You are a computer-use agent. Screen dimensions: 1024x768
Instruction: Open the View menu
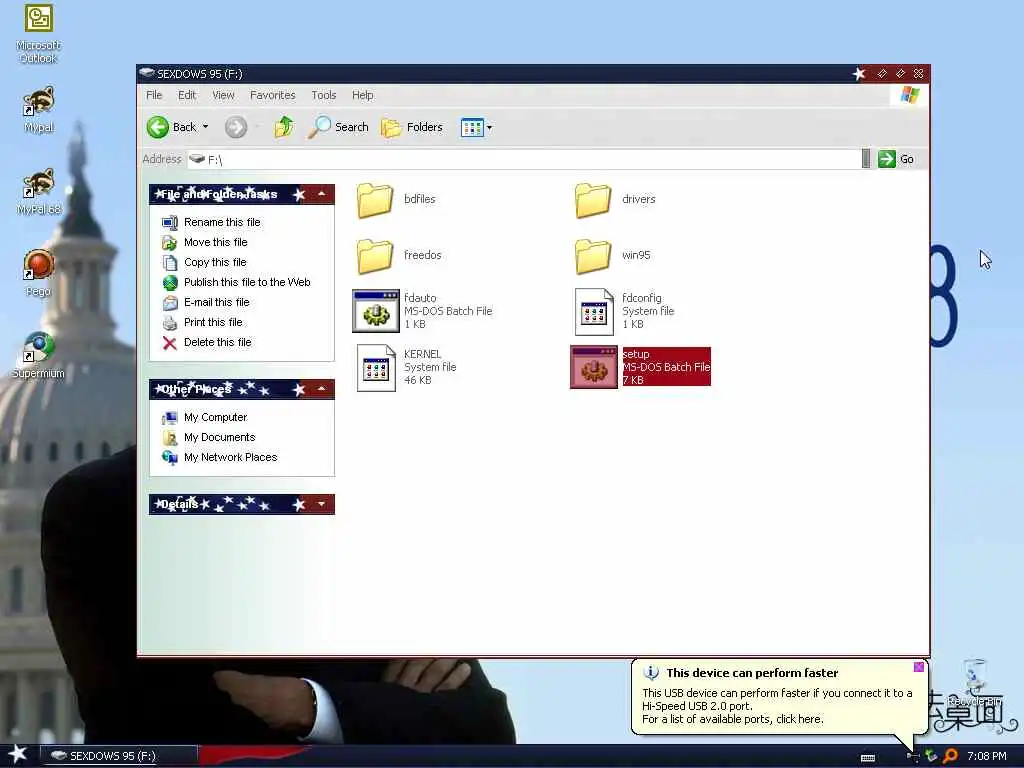tap(223, 95)
